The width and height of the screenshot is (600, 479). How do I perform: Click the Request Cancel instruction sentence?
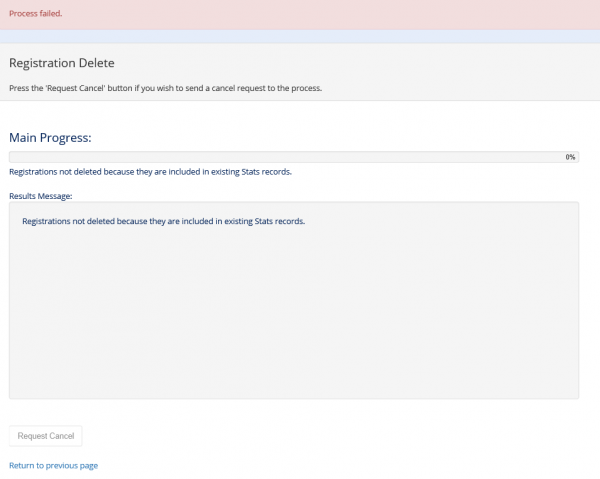coord(165,88)
